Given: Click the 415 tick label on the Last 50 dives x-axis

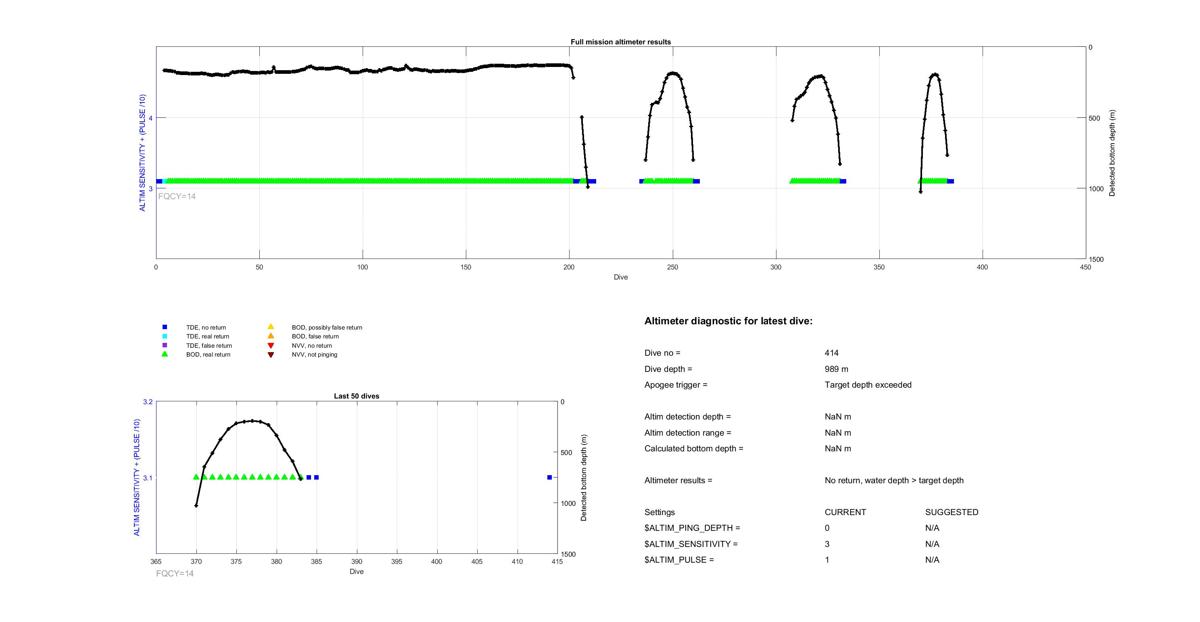Looking at the screenshot, I should [557, 562].
